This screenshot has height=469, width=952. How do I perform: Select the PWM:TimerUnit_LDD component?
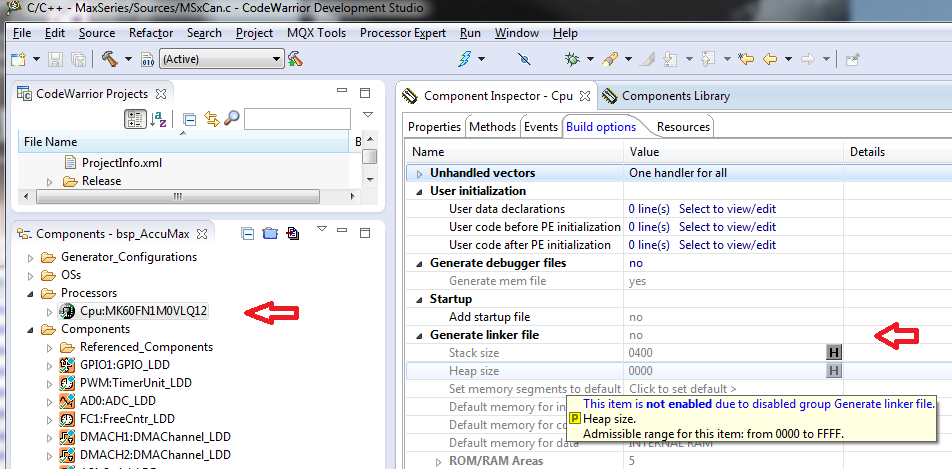(135, 383)
